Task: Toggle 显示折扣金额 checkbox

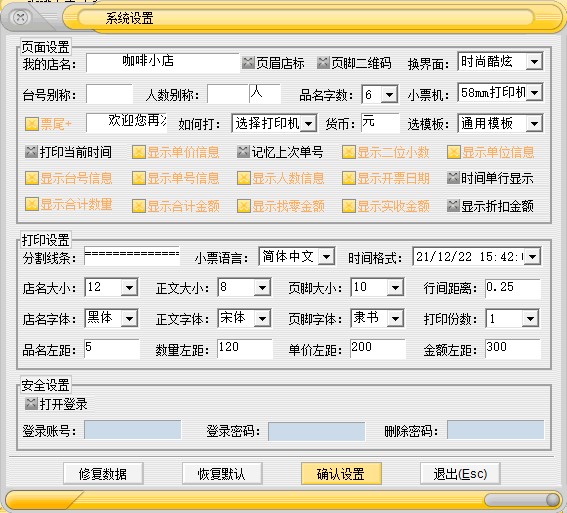Action: [x=453, y=206]
